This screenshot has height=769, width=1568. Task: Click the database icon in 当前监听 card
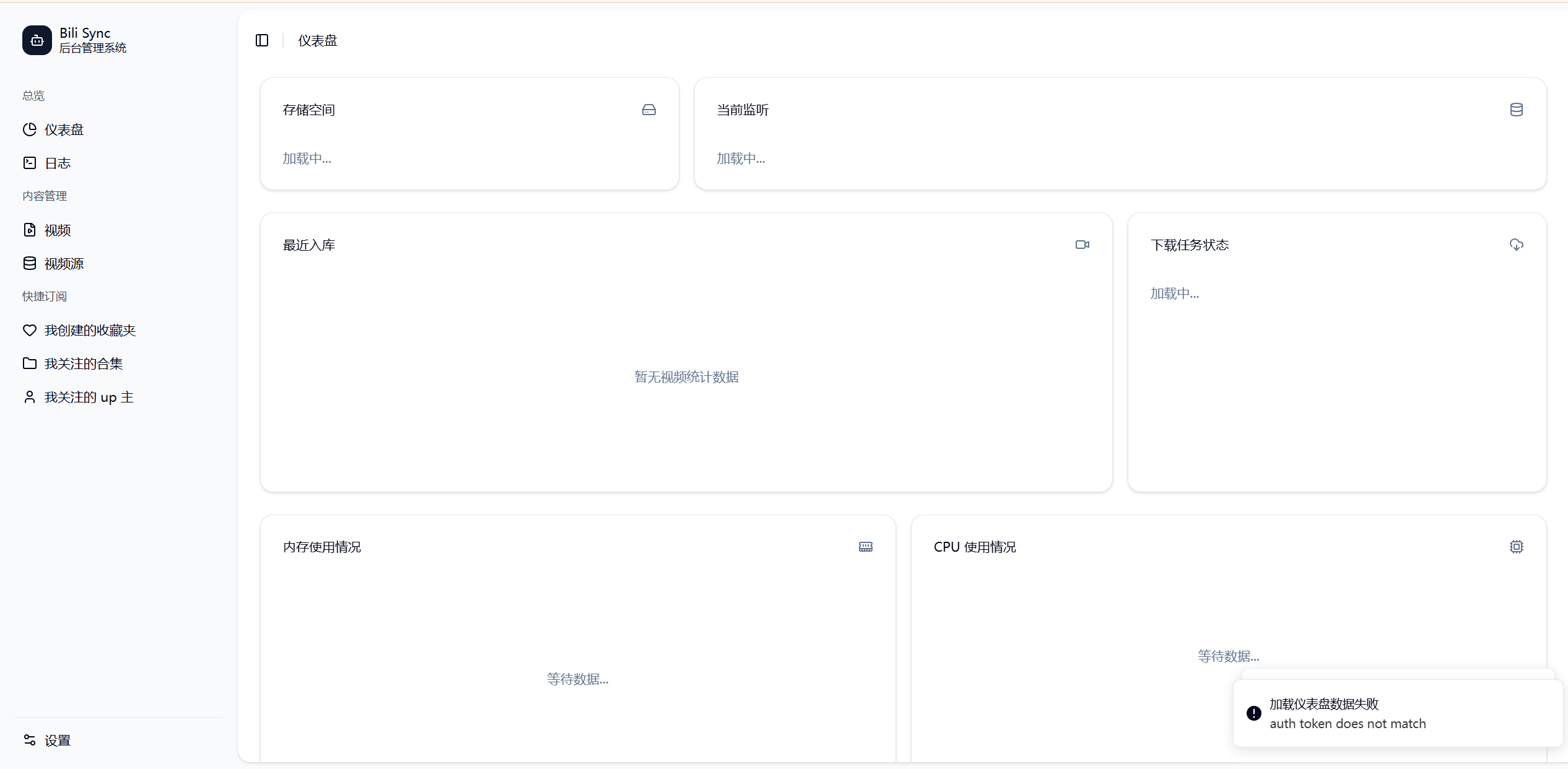click(x=1516, y=110)
